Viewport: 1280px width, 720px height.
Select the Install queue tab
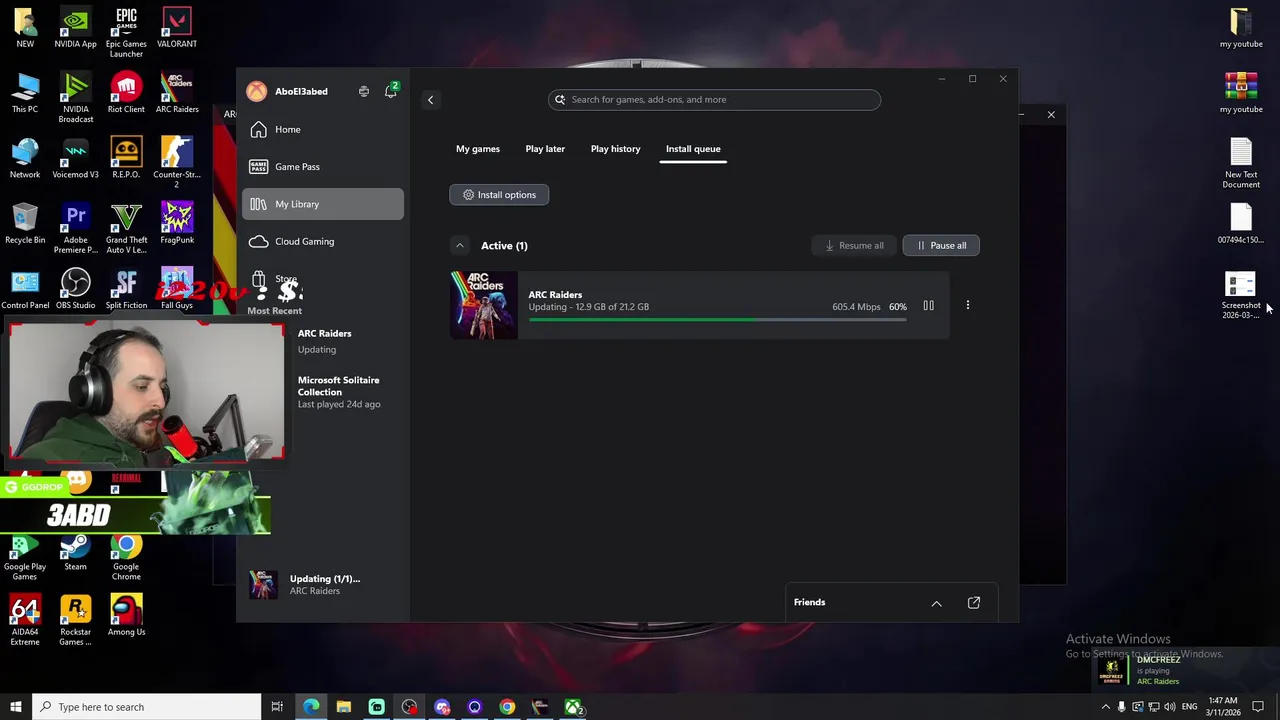pyautogui.click(x=693, y=149)
